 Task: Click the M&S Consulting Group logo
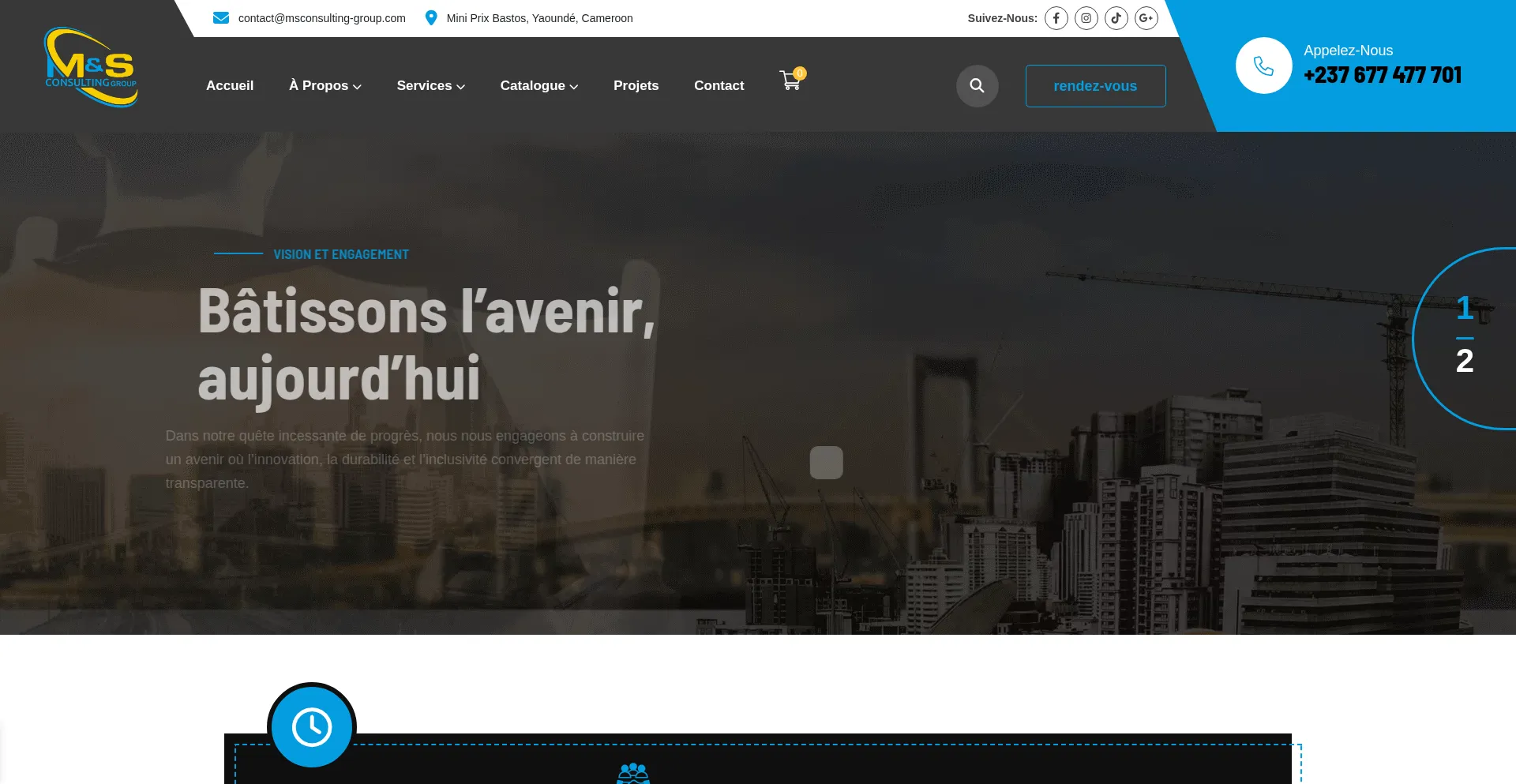click(91, 68)
